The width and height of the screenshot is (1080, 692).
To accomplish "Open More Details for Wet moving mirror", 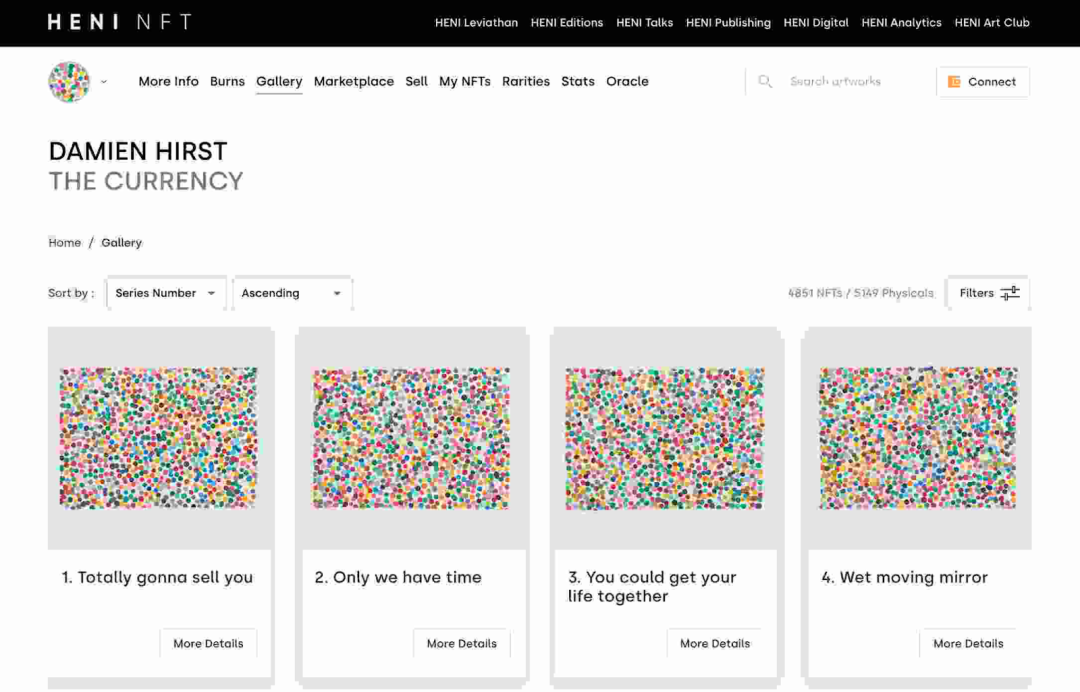I will [968, 644].
